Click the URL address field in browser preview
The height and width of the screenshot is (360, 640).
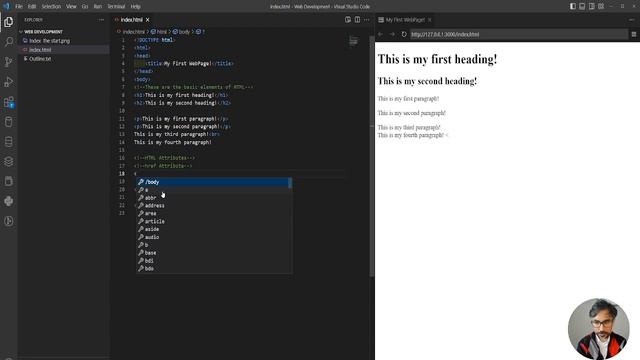tap(518, 34)
